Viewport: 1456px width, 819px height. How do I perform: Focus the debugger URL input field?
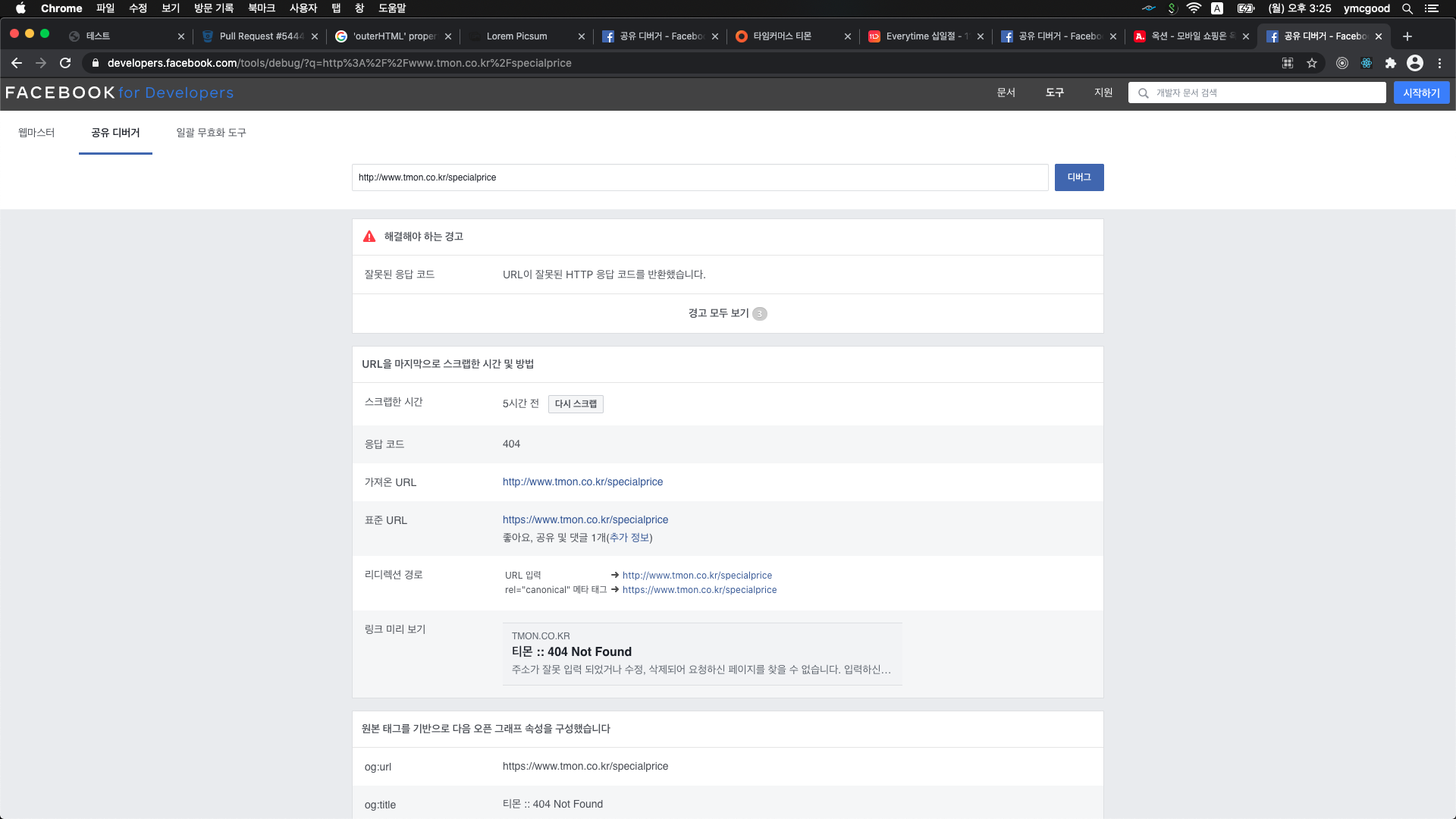click(700, 177)
